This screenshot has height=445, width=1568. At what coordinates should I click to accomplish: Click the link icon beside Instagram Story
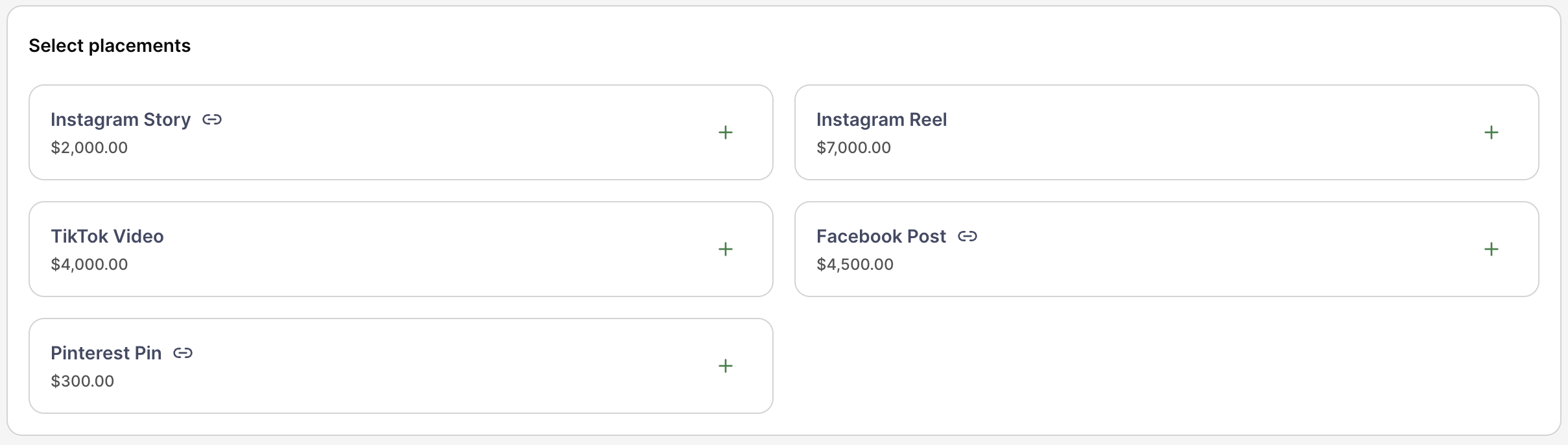[x=212, y=119]
